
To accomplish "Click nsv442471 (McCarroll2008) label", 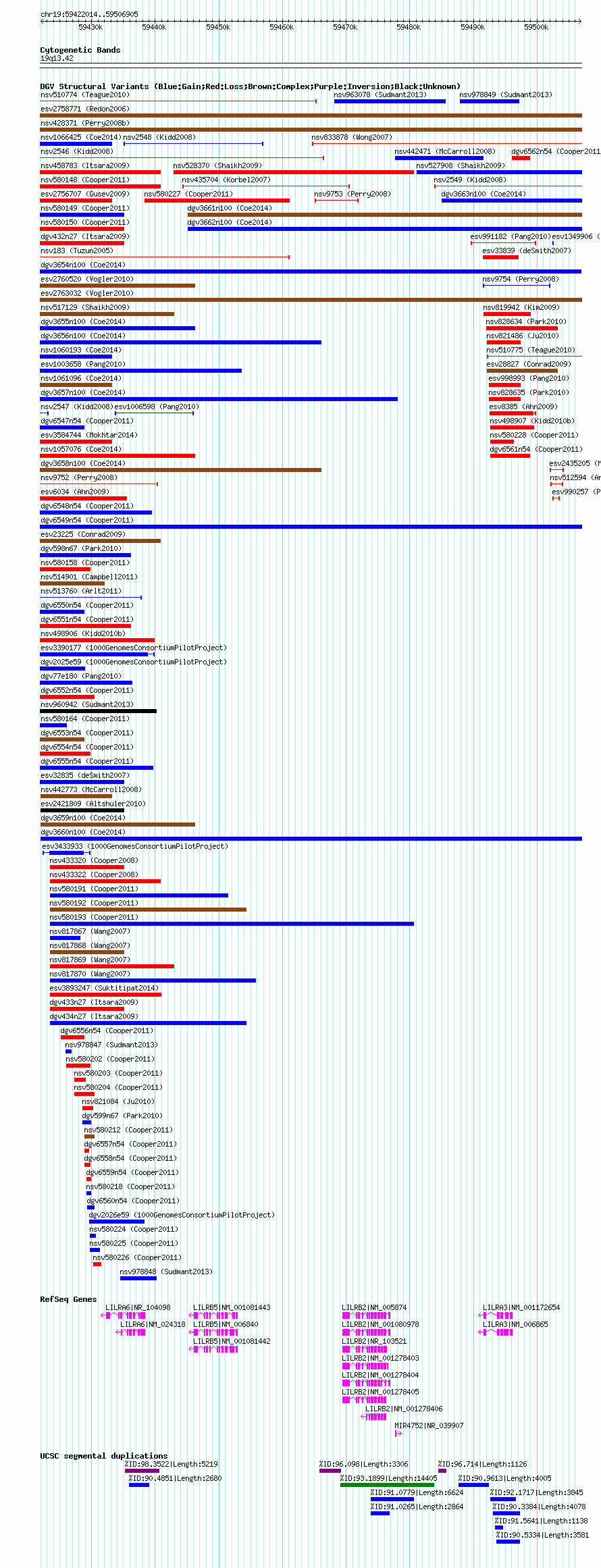I will click(x=445, y=151).
